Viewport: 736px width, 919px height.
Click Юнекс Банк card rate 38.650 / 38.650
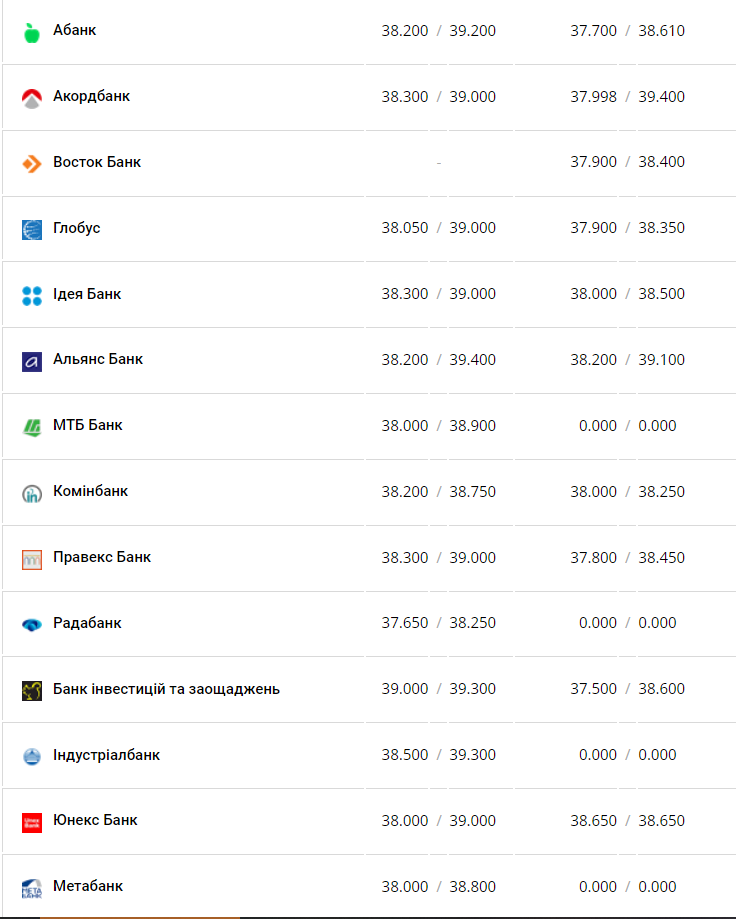[x=628, y=820]
